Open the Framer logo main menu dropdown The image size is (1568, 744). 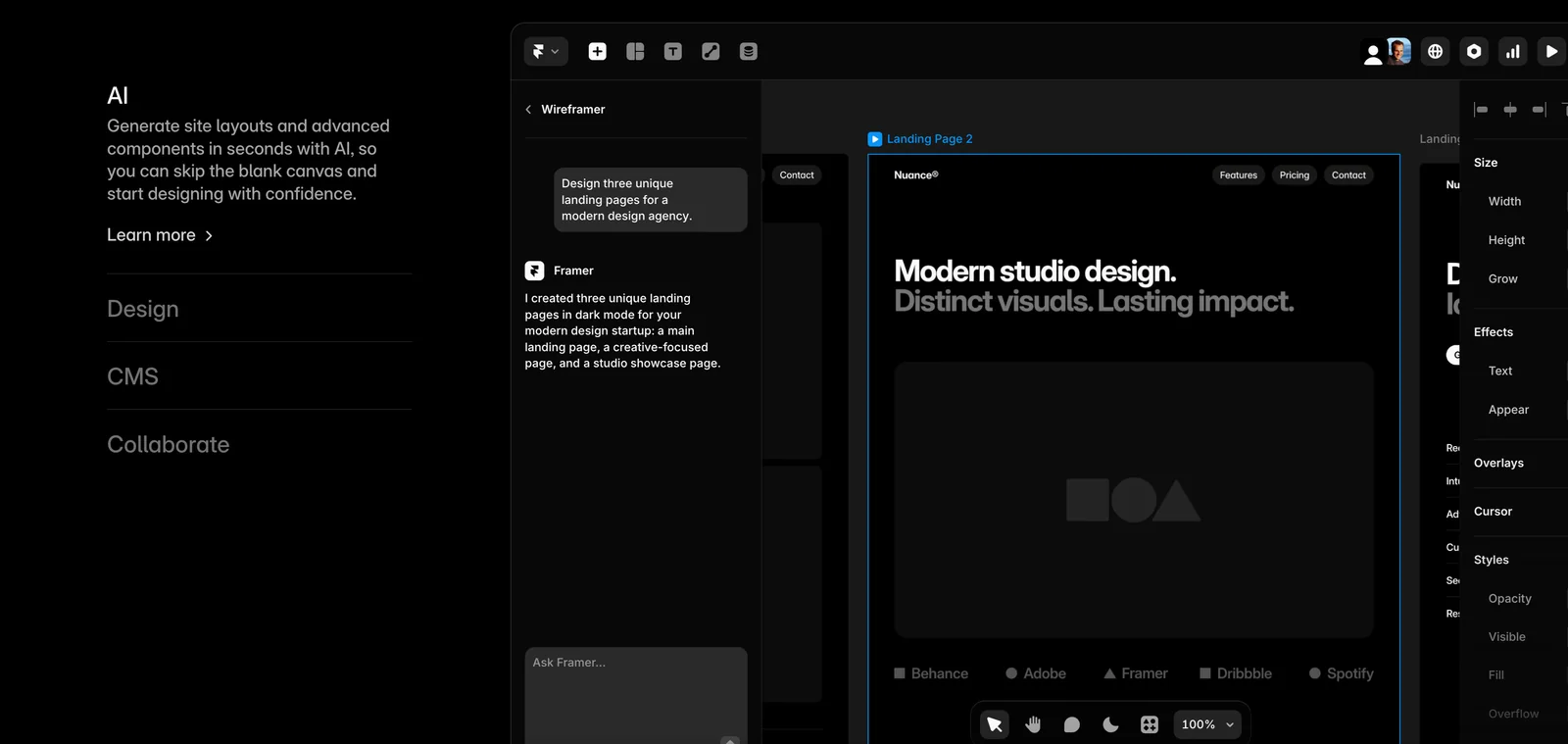click(545, 51)
